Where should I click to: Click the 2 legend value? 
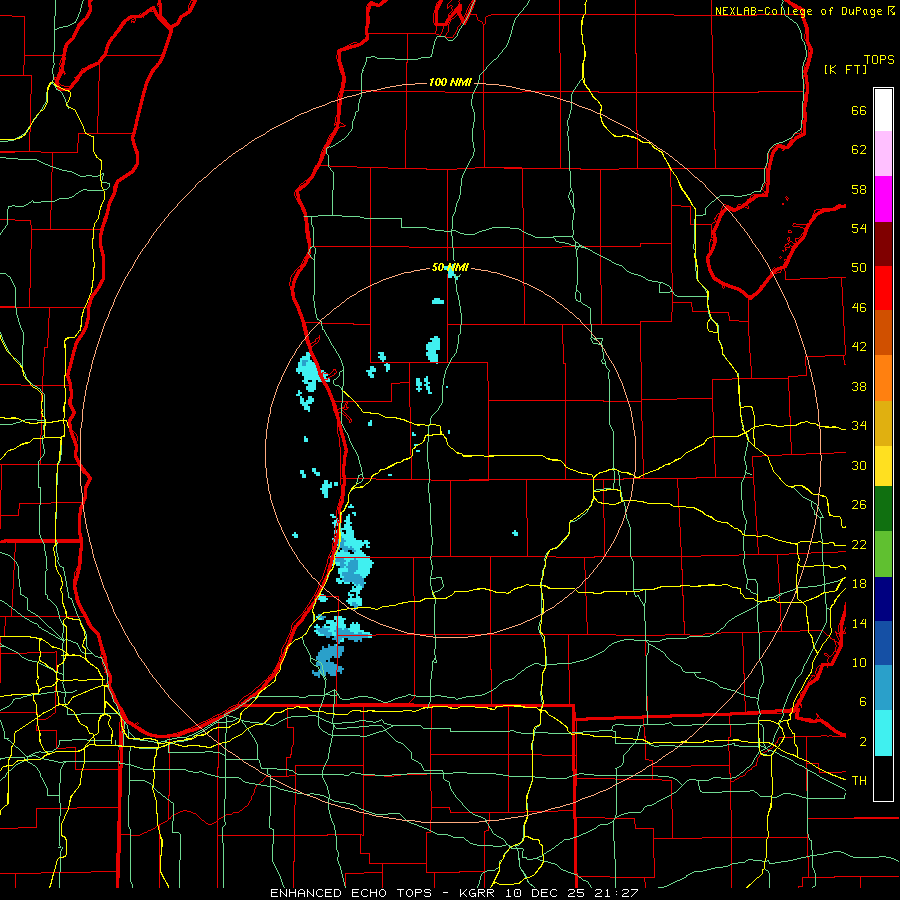(862, 742)
